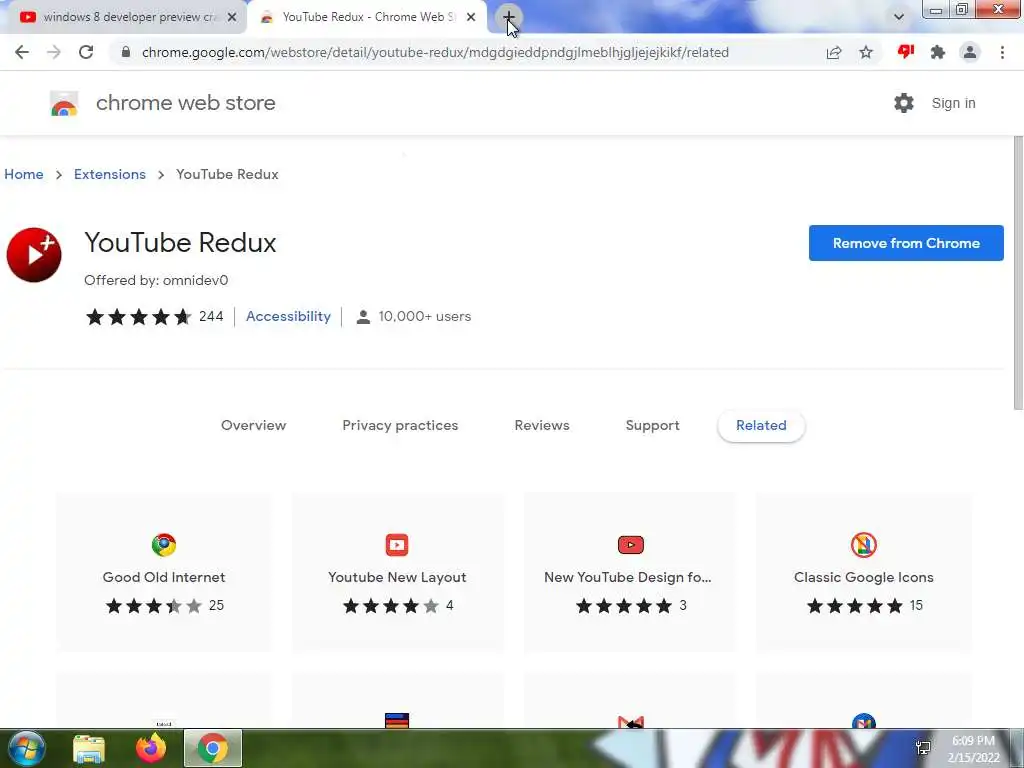Screen dimensions: 1024x768
Task: Click the YouTube Redux extension icon
Action: click(34, 255)
